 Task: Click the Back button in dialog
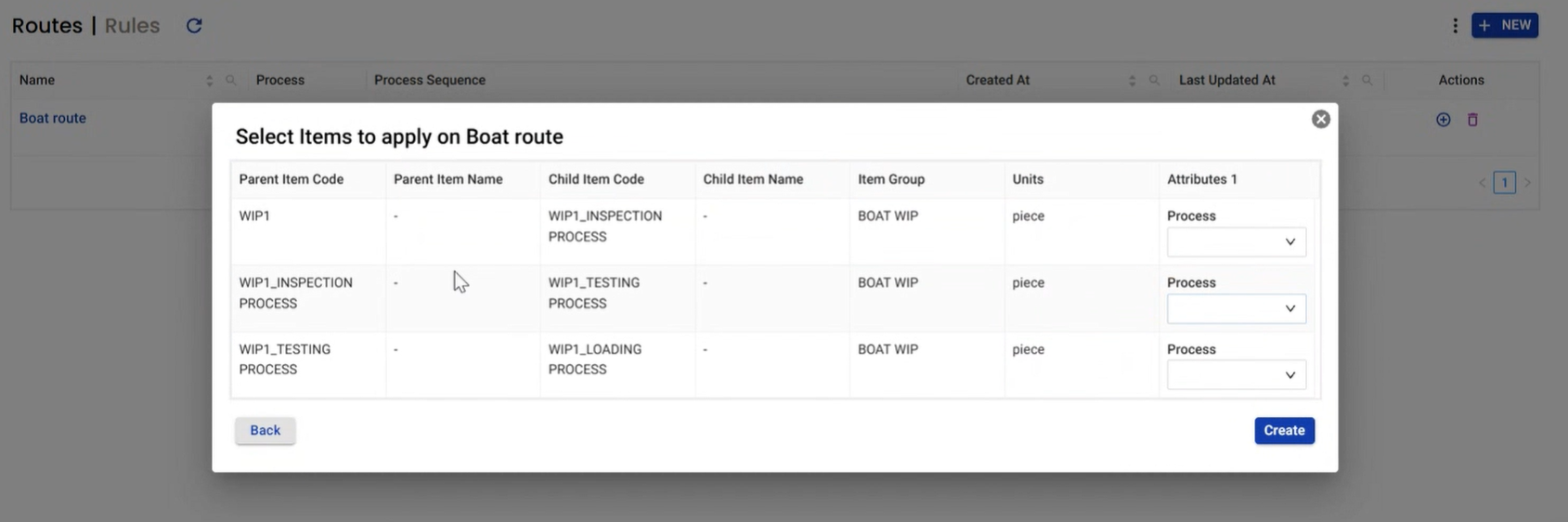[265, 430]
